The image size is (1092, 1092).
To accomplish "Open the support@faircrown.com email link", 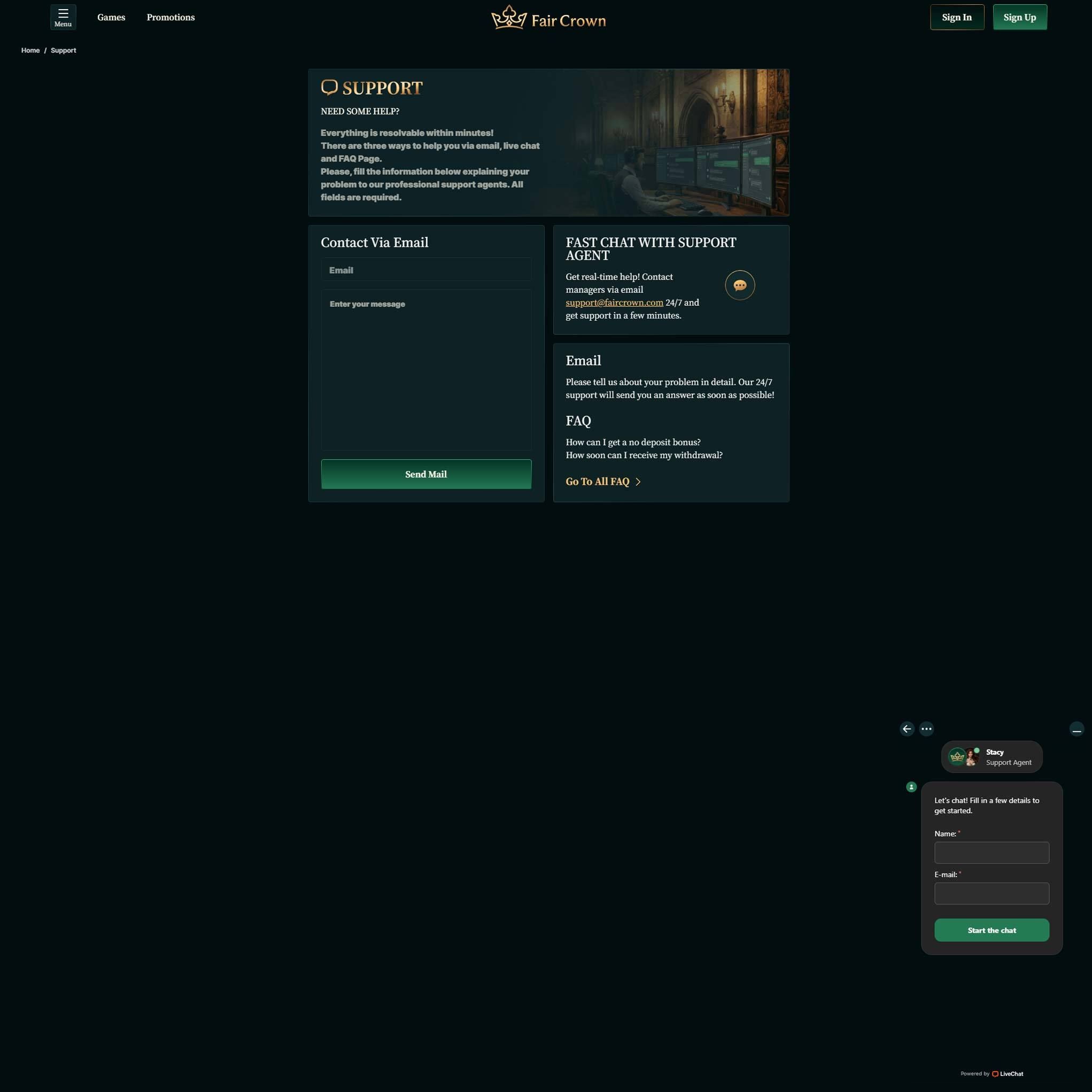I will click(614, 303).
